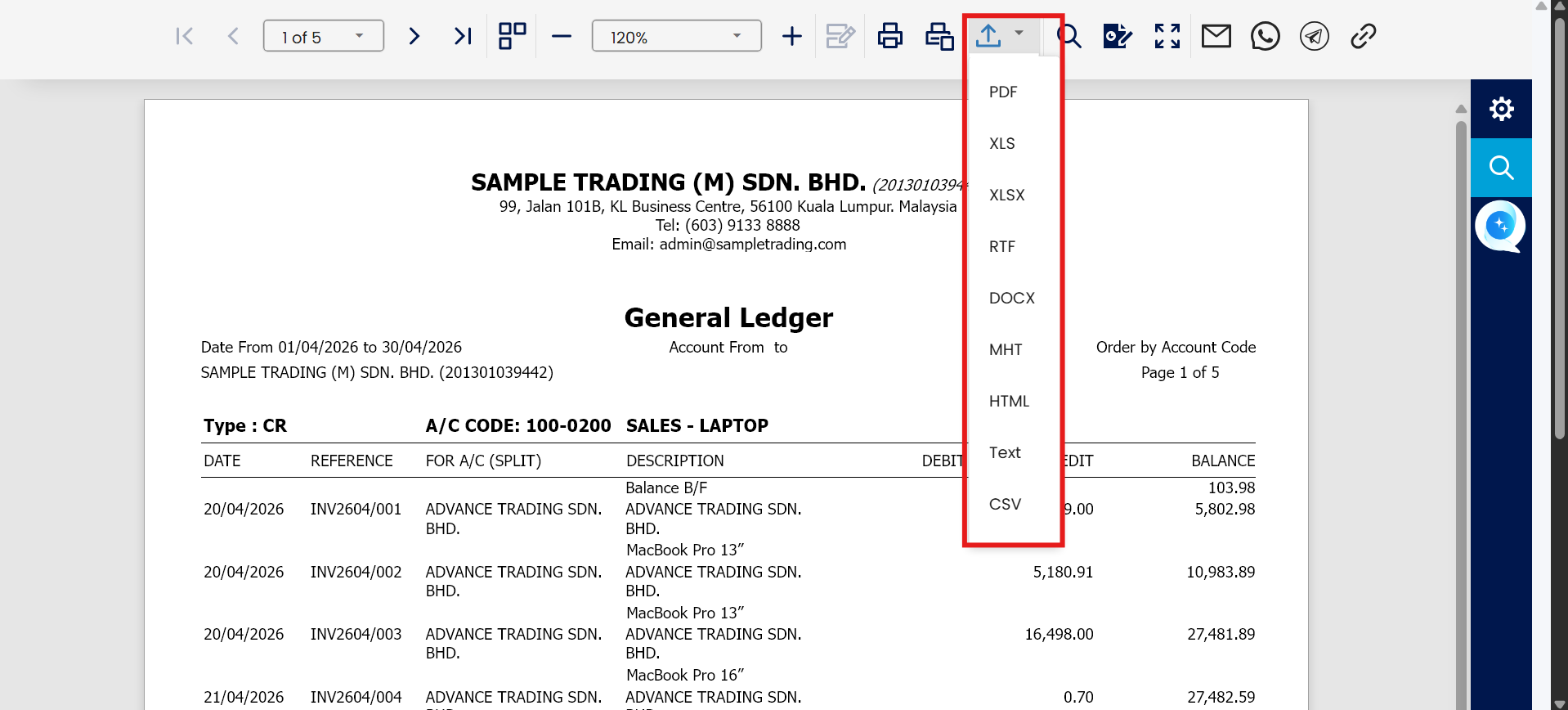The width and height of the screenshot is (1568, 710).
Task: Open the settings gear panel
Action: point(1501,109)
